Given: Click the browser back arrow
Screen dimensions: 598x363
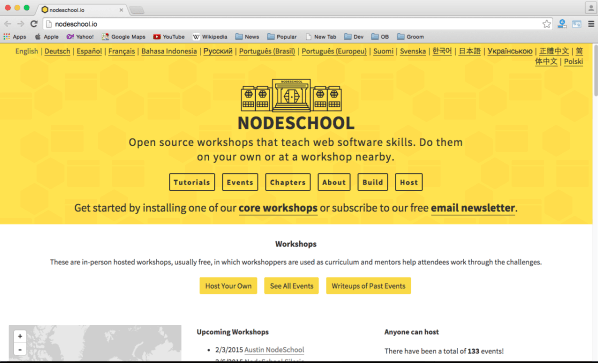Looking at the screenshot, I should pos(7,24).
